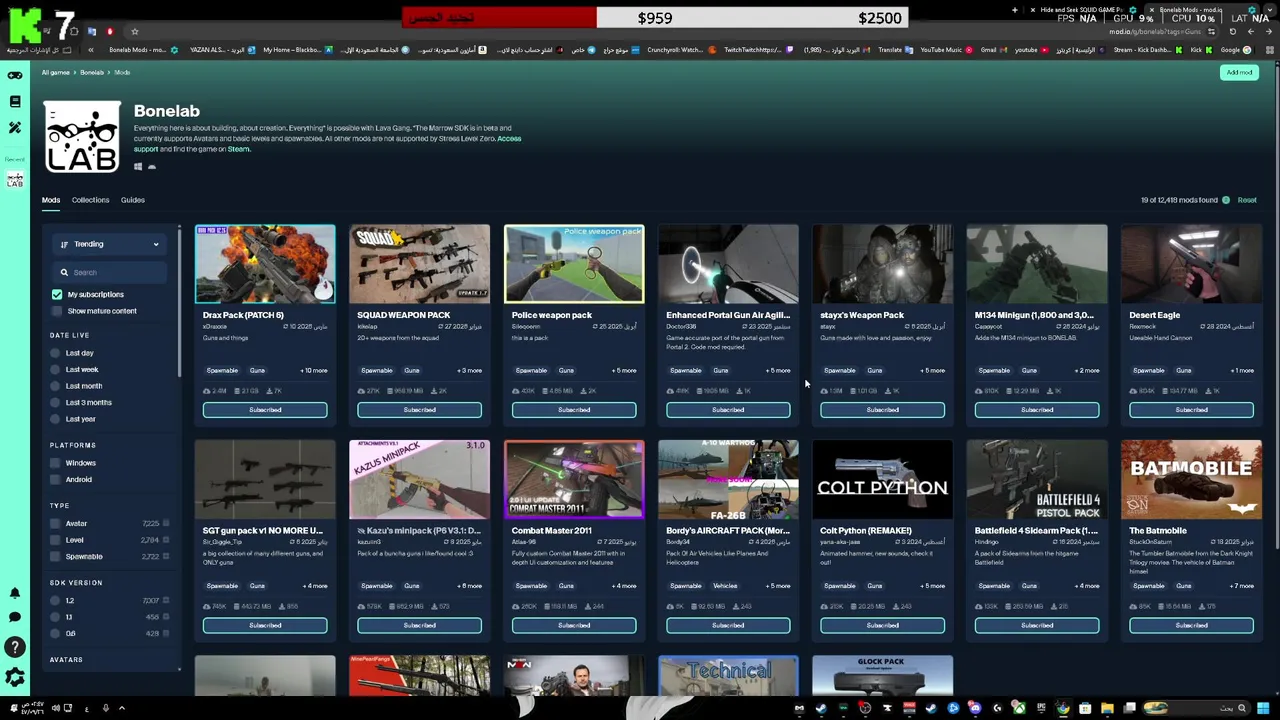Check the Avatar type filter
This screenshot has height=720, width=1280.
tap(56, 524)
